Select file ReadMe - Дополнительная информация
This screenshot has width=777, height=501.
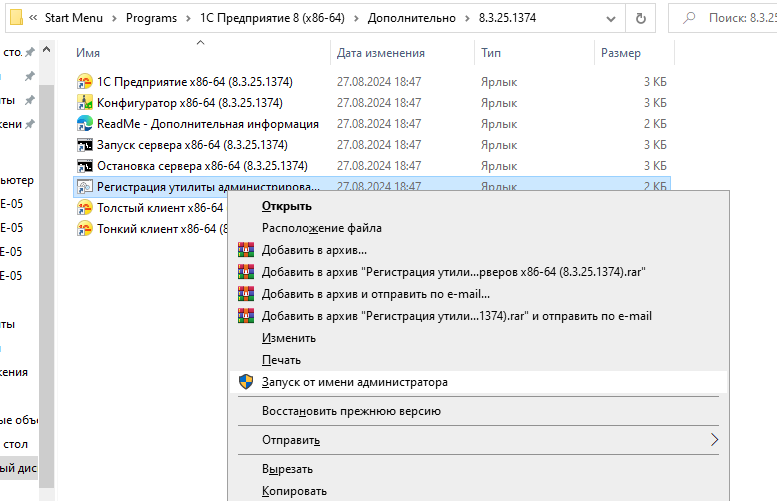tap(208, 124)
